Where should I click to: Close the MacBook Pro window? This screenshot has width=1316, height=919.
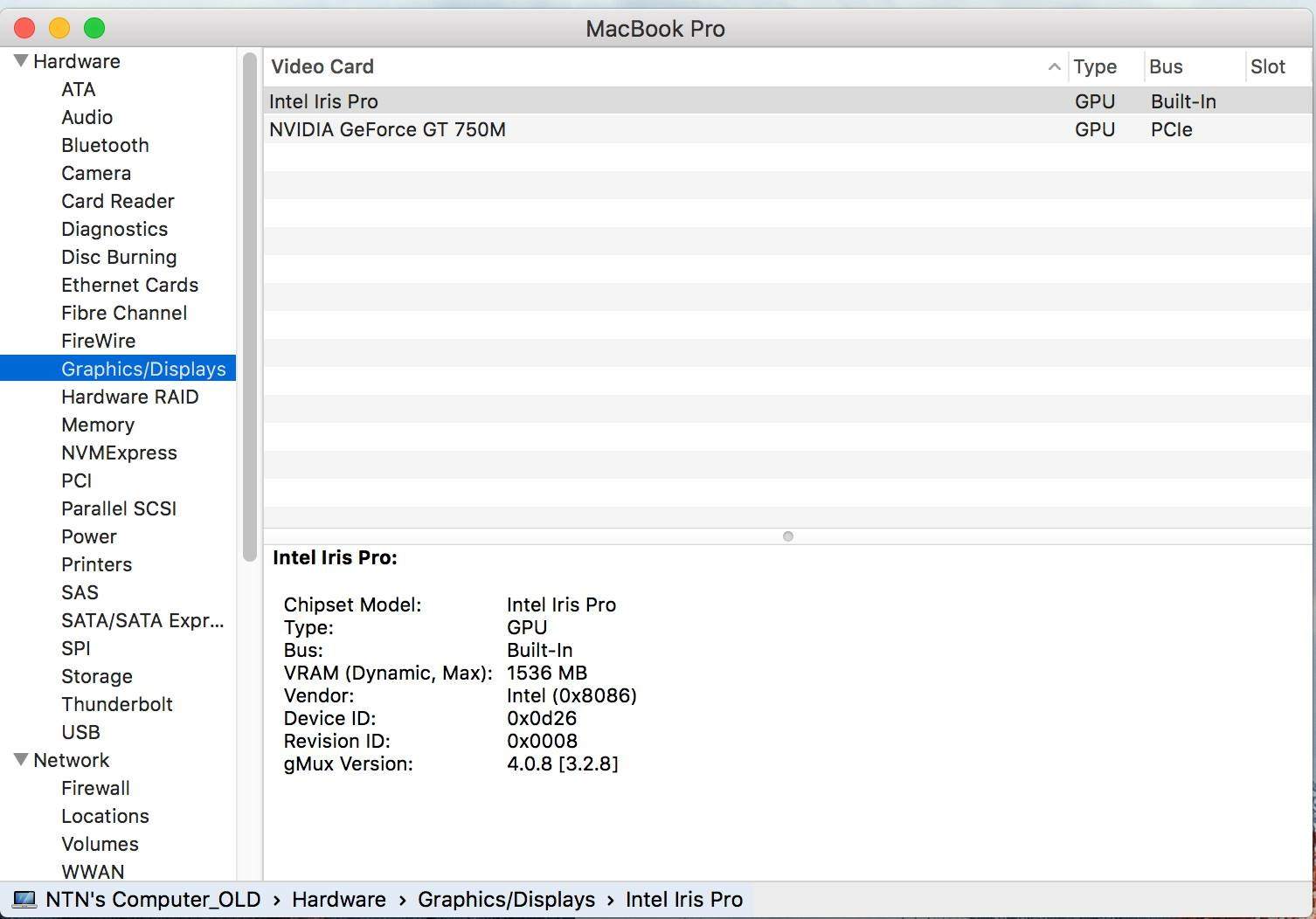coord(24,28)
